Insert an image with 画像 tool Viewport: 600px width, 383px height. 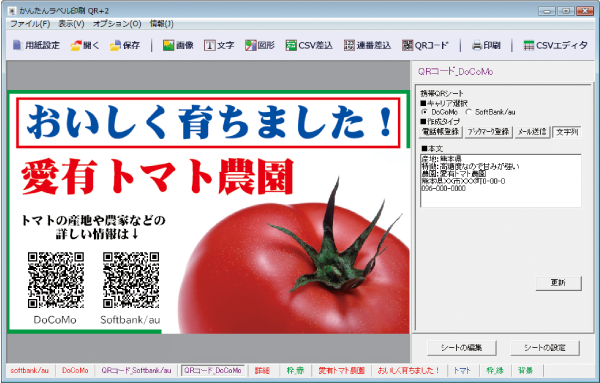[178, 46]
